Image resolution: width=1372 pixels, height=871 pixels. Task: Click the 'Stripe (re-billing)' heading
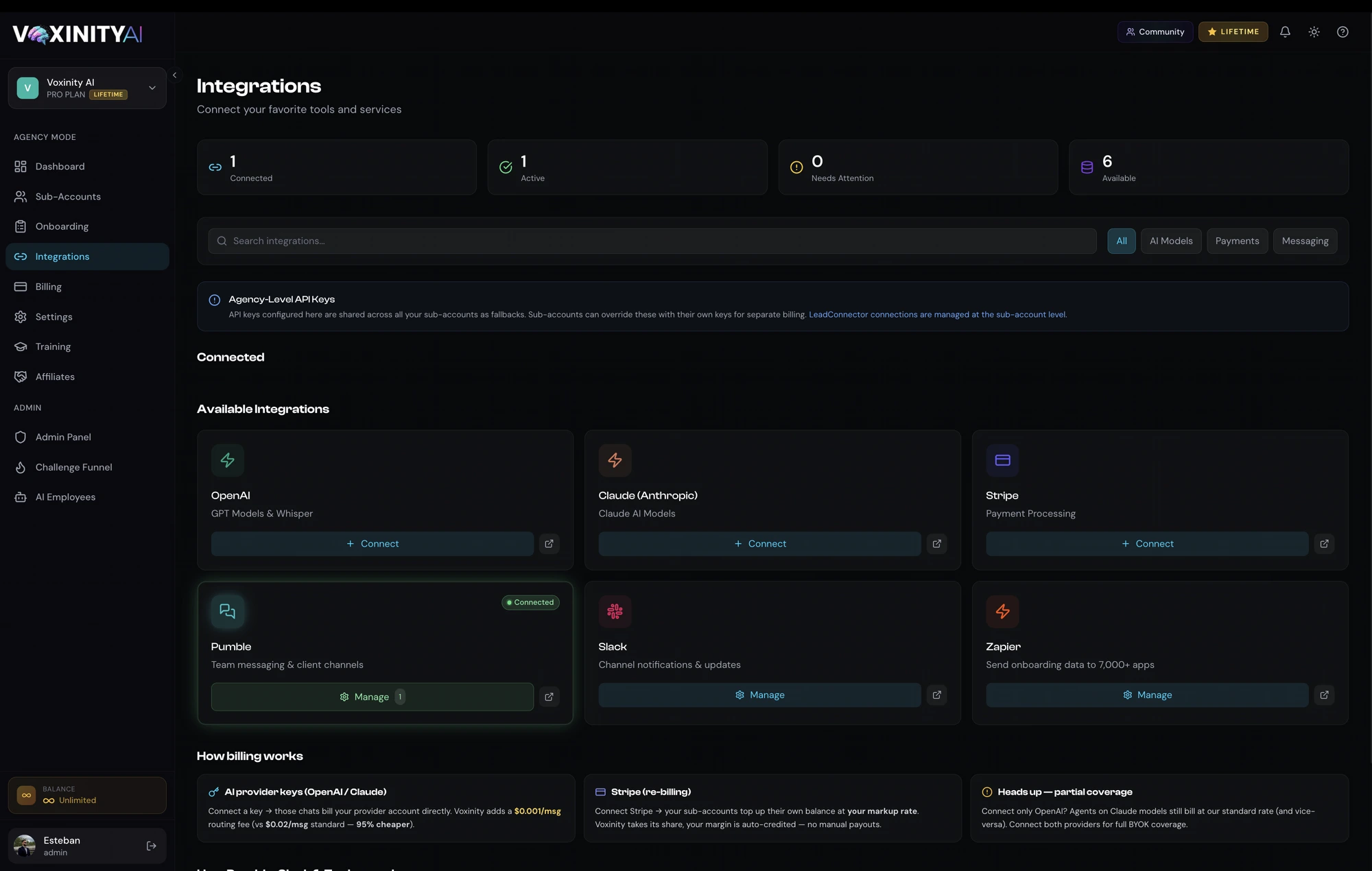point(650,792)
